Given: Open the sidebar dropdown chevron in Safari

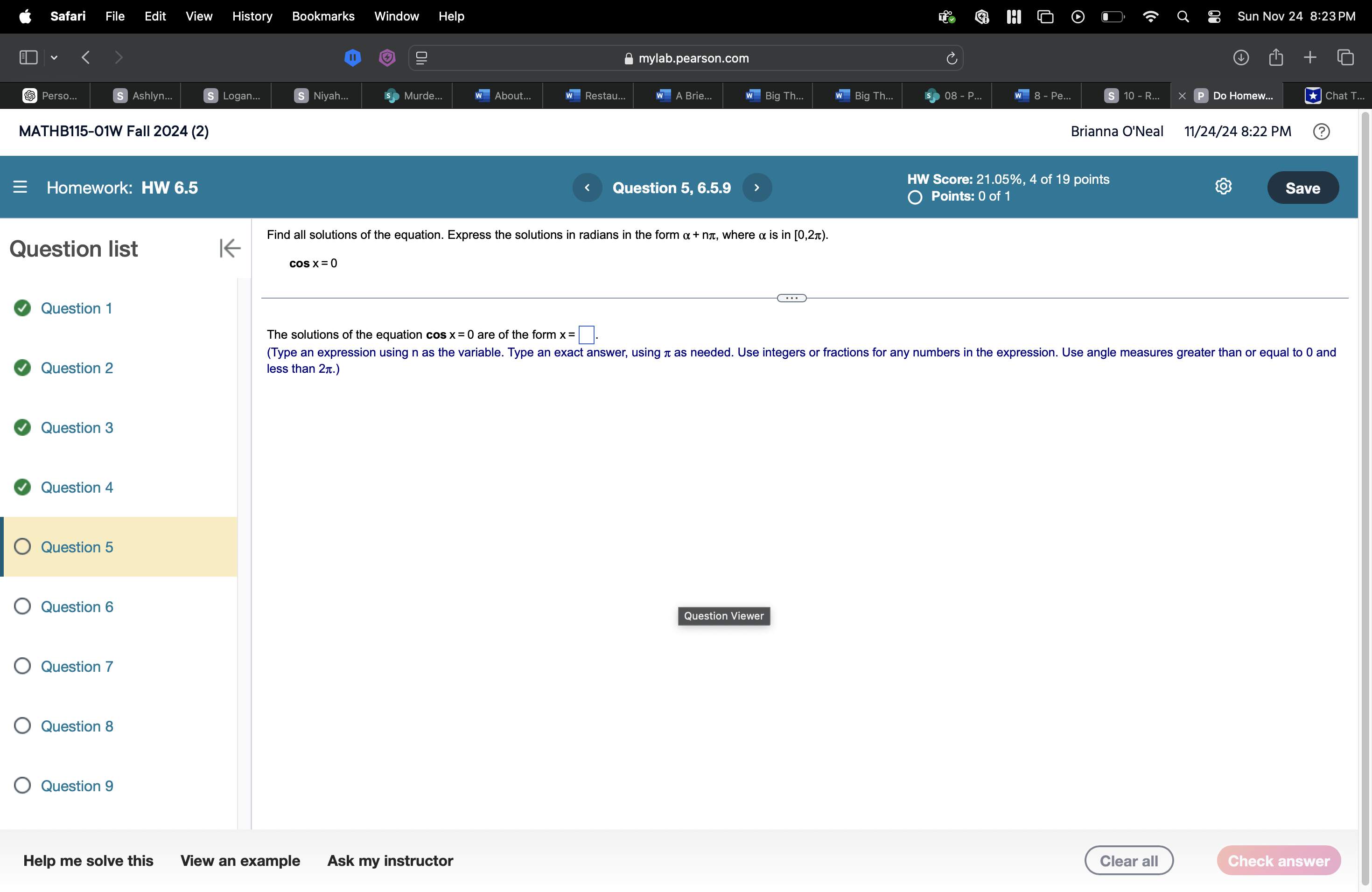Looking at the screenshot, I should 54,57.
